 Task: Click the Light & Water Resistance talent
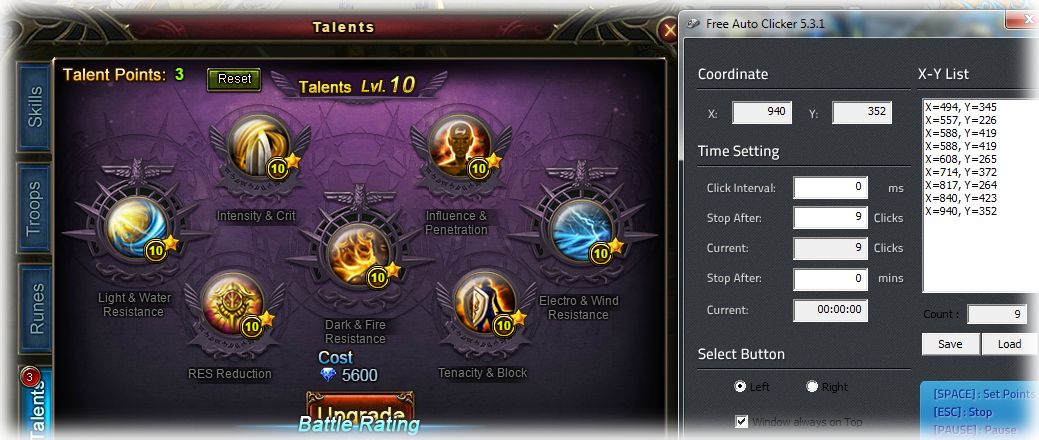pyautogui.click(x=137, y=227)
